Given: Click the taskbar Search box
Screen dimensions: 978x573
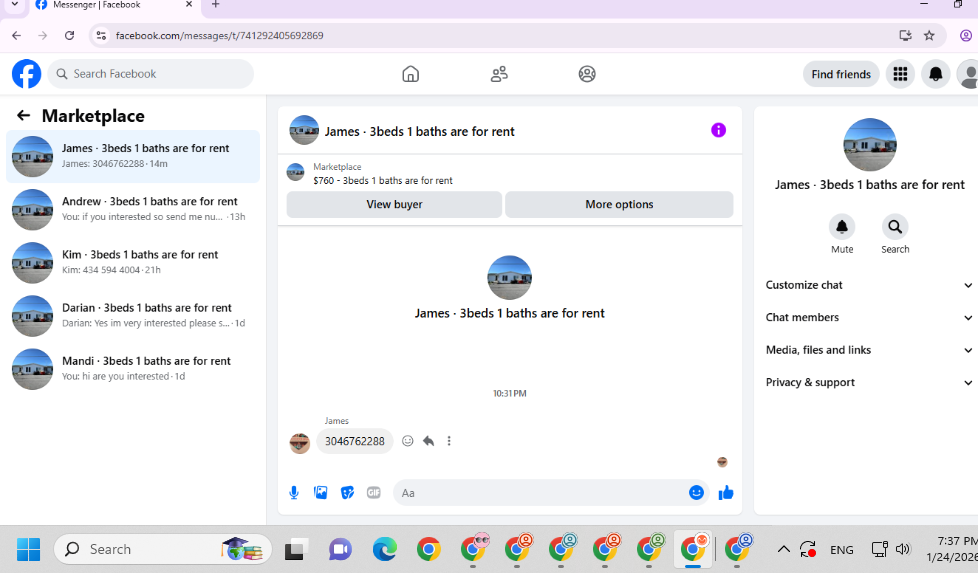Looking at the screenshot, I should (x=163, y=549).
